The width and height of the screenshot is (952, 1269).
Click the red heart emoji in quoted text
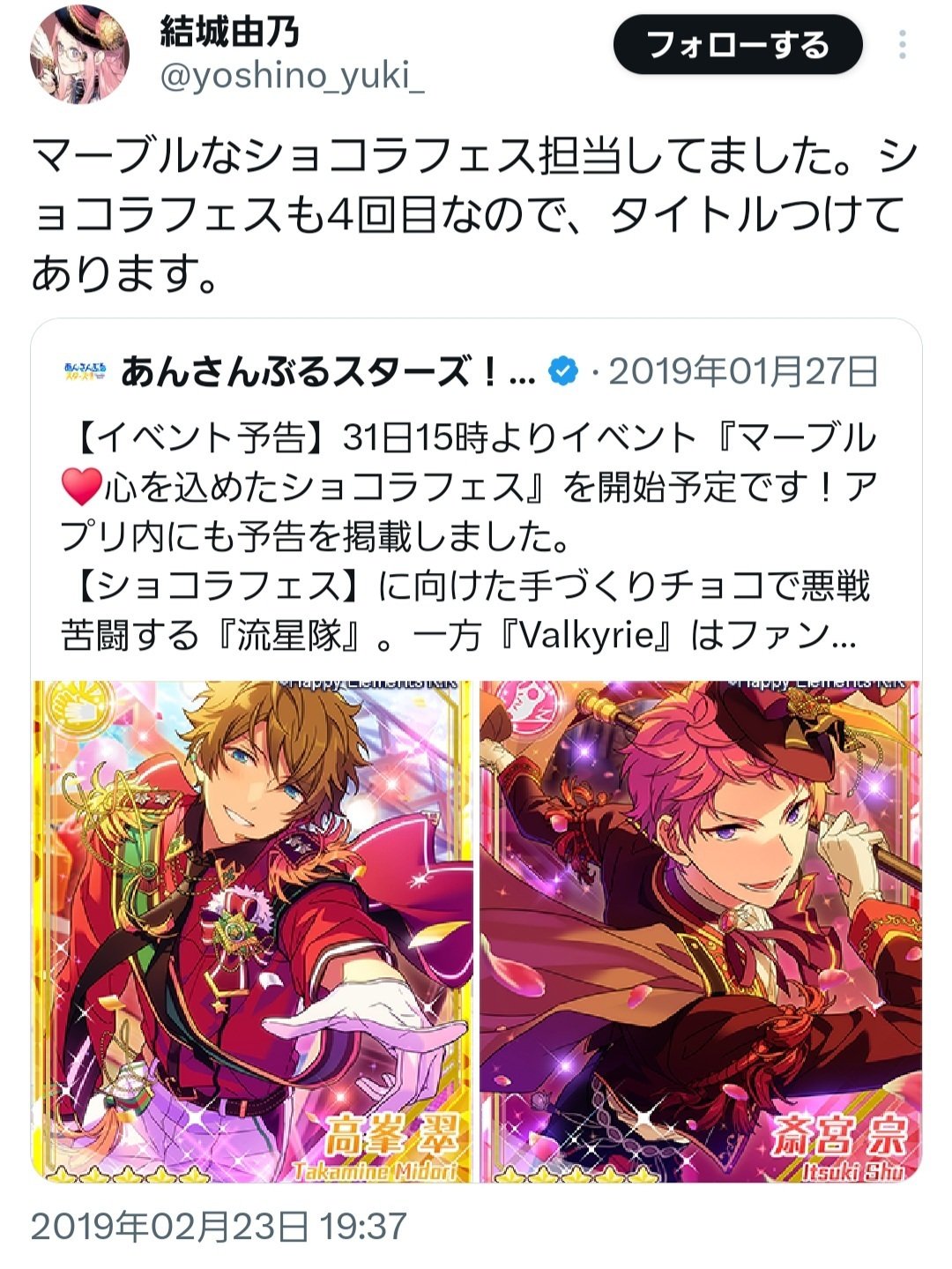[x=81, y=488]
